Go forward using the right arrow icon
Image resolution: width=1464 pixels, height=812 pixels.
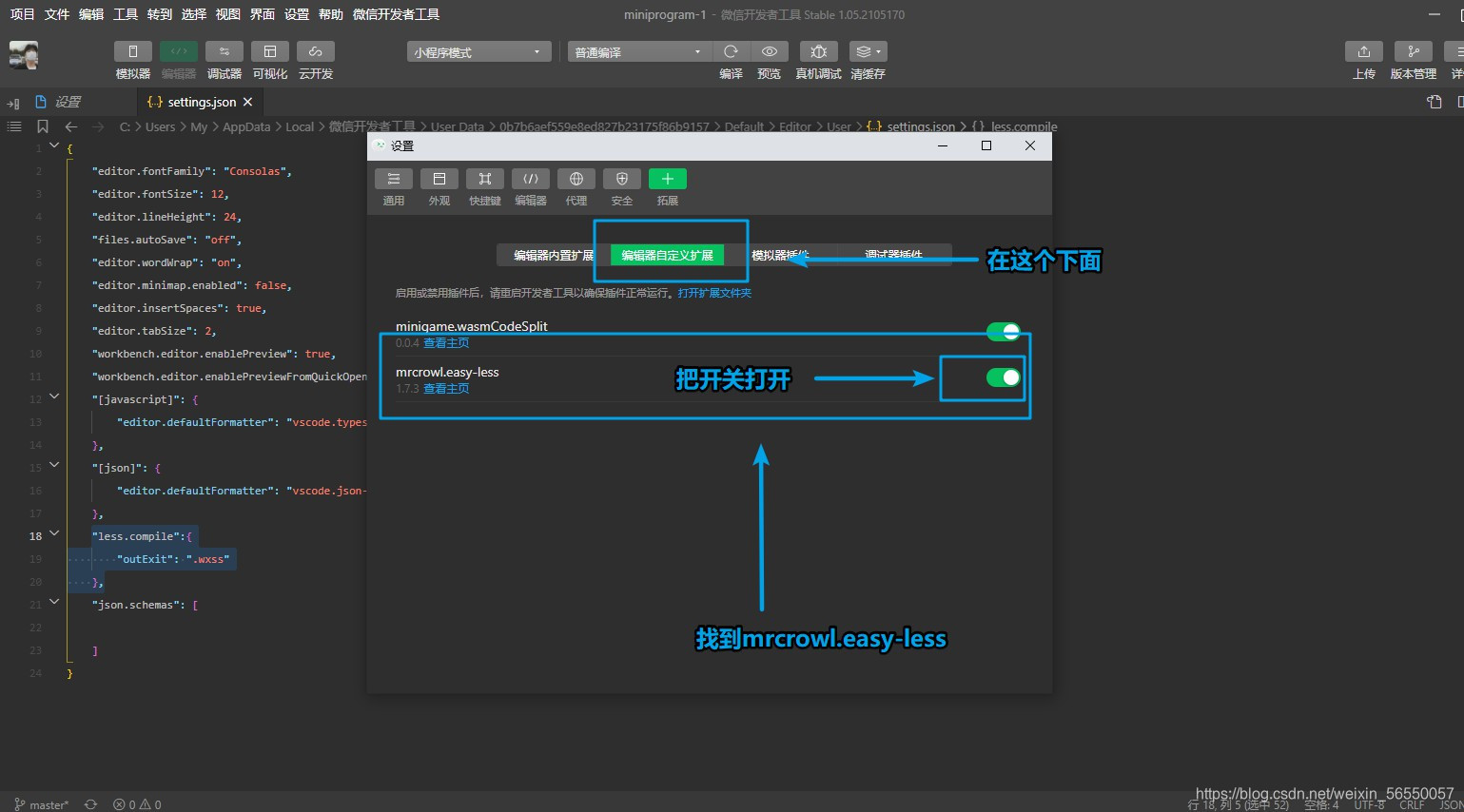tap(98, 126)
